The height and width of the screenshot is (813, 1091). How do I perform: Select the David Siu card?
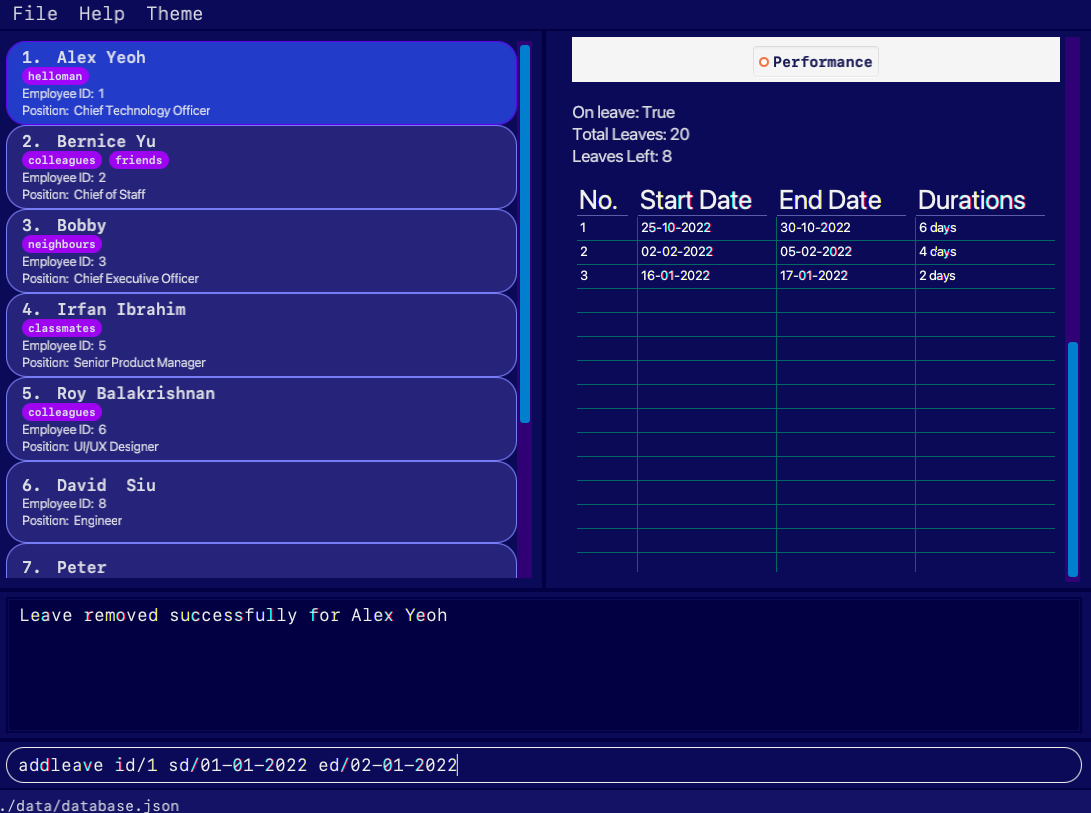[260, 501]
